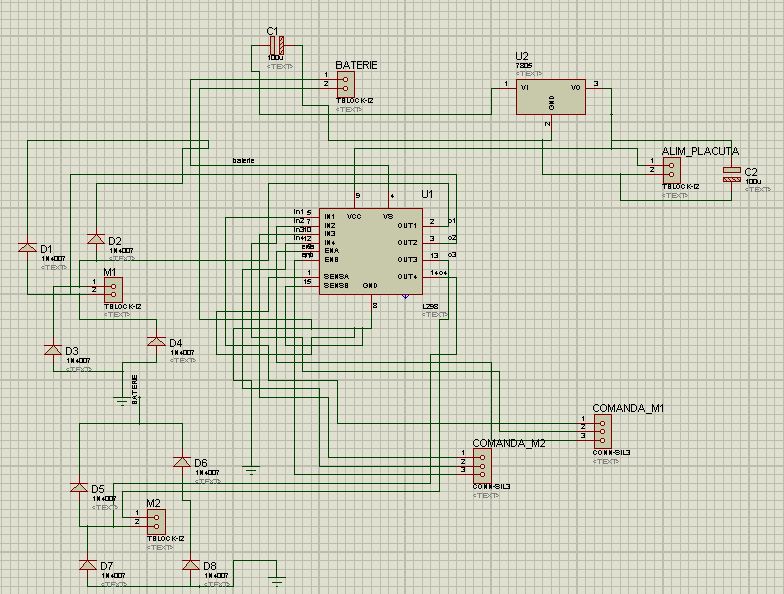Click the ENA pin name on U1

[x=332, y=250]
